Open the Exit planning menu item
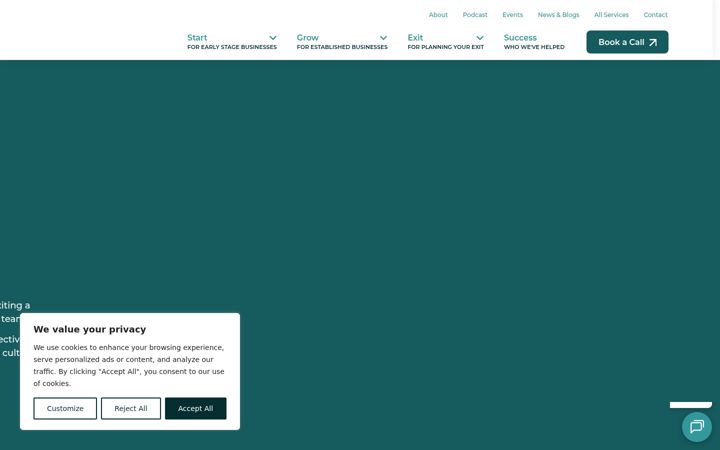The image size is (720, 450). [x=445, y=42]
